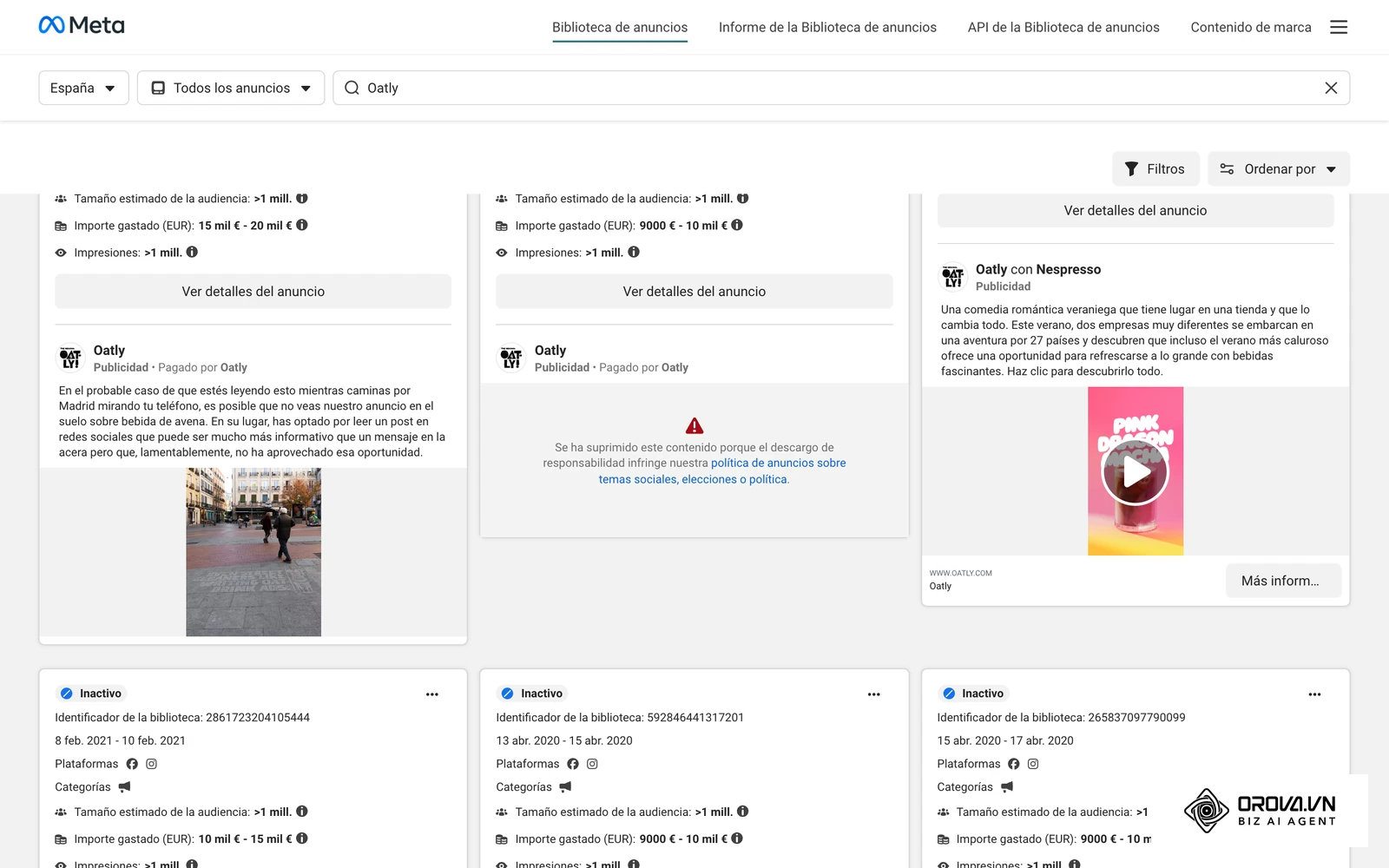Click date range 15 abr. 2020 - 17 abr. 2020
Screen dimensions: 1389x868
[x=1005, y=740]
